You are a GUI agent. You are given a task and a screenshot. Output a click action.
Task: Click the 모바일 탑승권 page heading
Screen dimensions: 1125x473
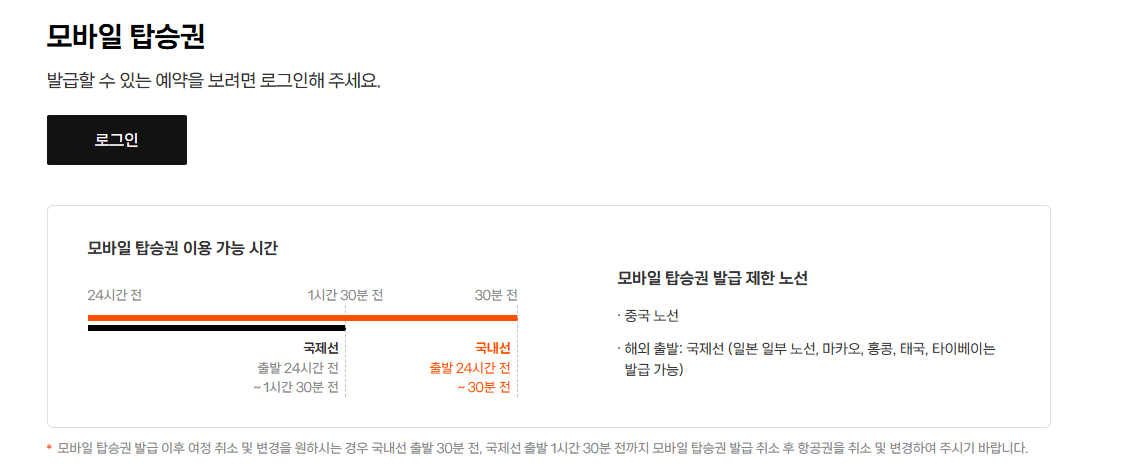click(x=126, y=37)
